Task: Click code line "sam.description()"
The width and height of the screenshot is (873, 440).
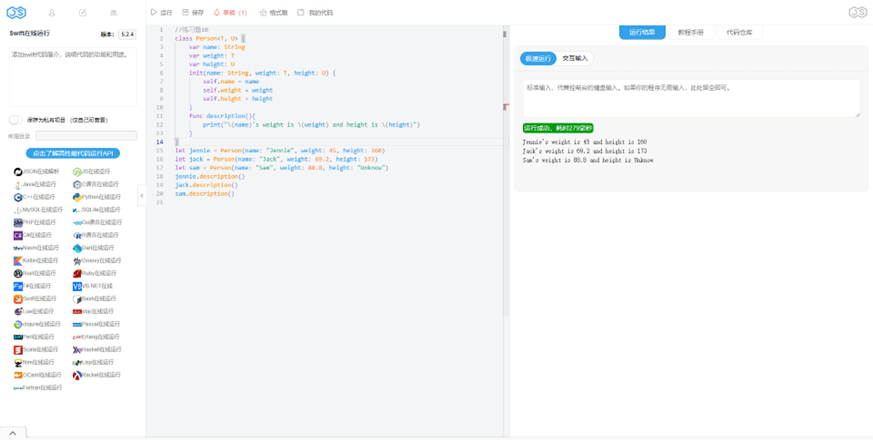Action: coord(205,193)
